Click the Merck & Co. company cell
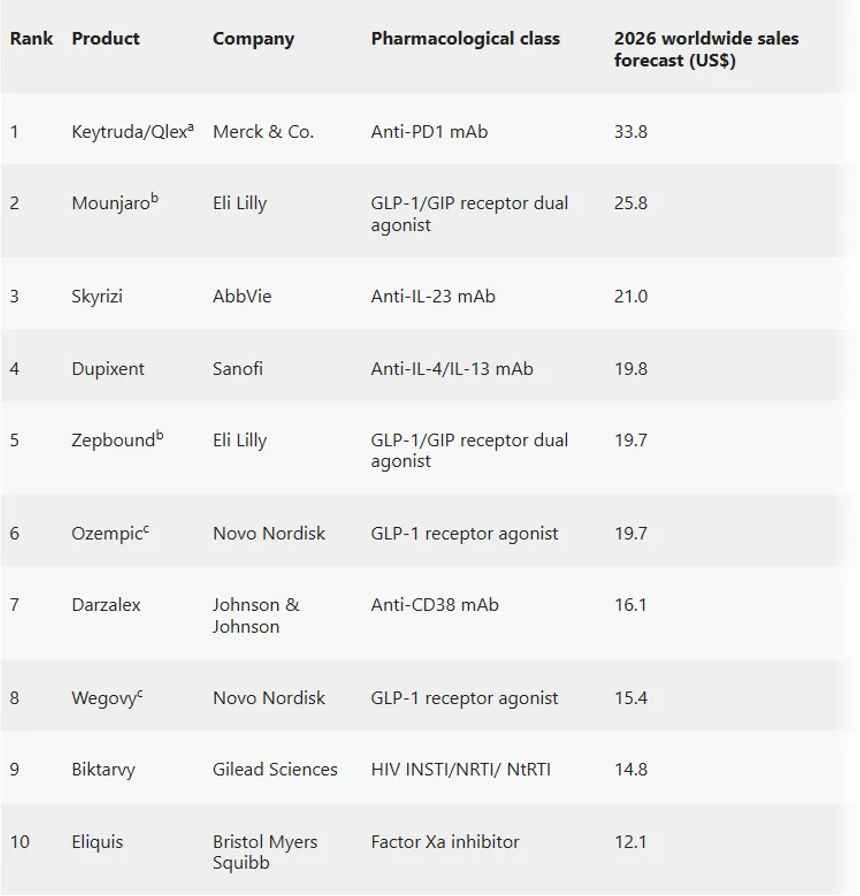This screenshot has width=860, height=896. (263, 132)
